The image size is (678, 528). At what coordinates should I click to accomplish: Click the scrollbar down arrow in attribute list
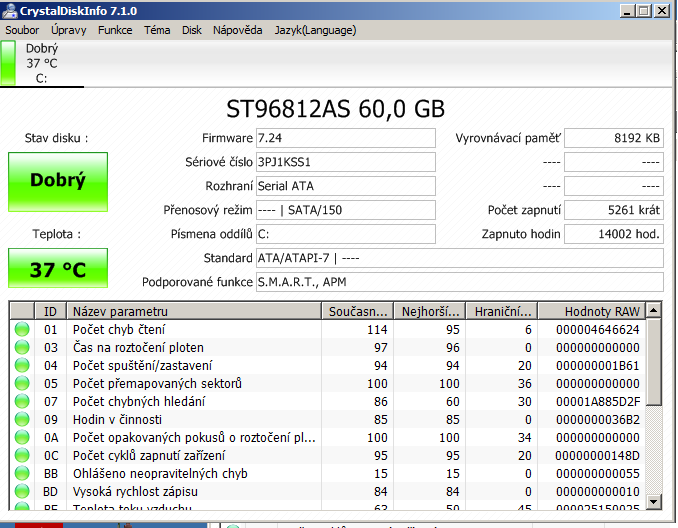pos(655,502)
